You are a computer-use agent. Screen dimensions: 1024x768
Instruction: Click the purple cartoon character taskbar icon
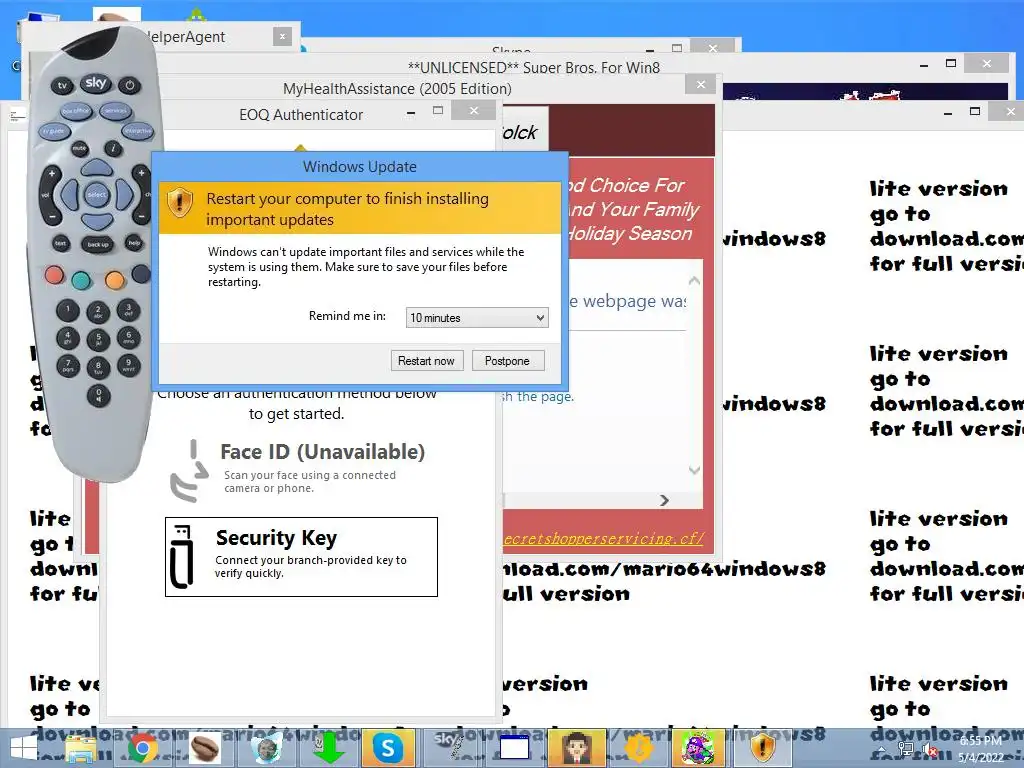698,748
